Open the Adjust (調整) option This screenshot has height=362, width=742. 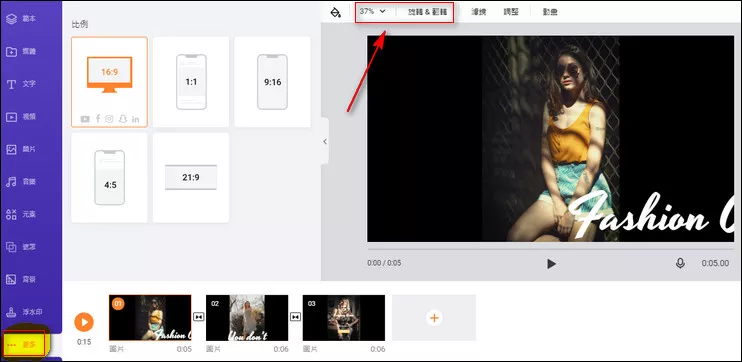pyautogui.click(x=511, y=12)
